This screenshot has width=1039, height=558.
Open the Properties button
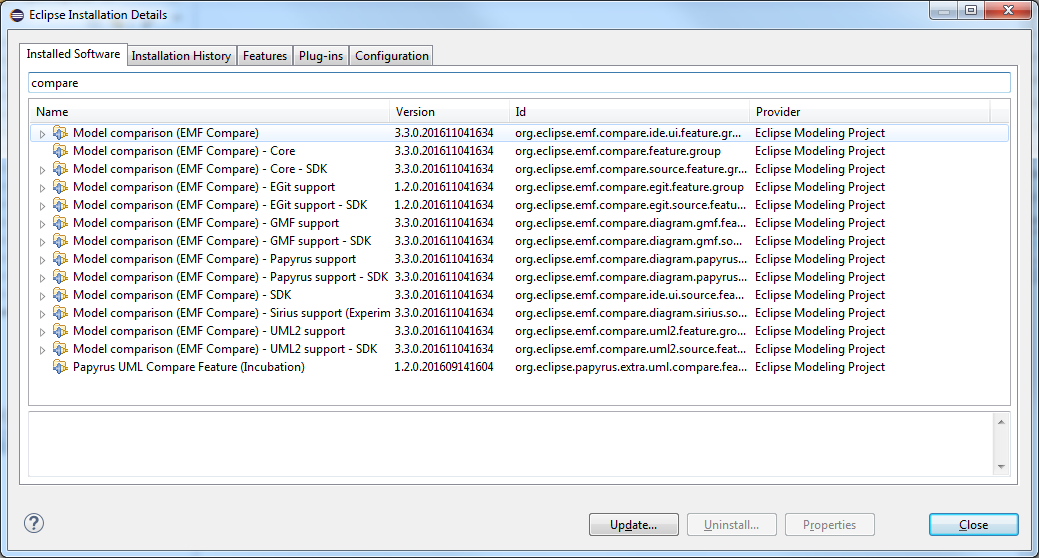(x=830, y=524)
